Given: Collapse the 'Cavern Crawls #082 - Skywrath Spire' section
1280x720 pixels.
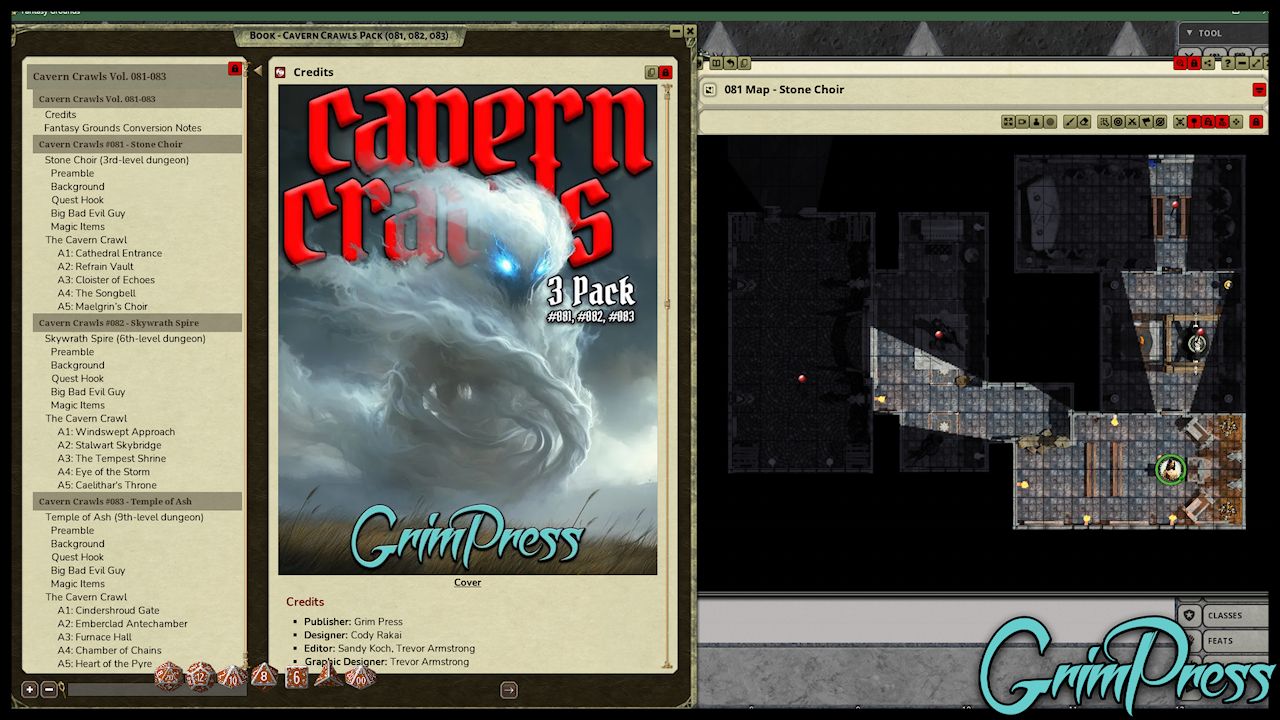Looking at the screenshot, I should click(x=138, y=323).
